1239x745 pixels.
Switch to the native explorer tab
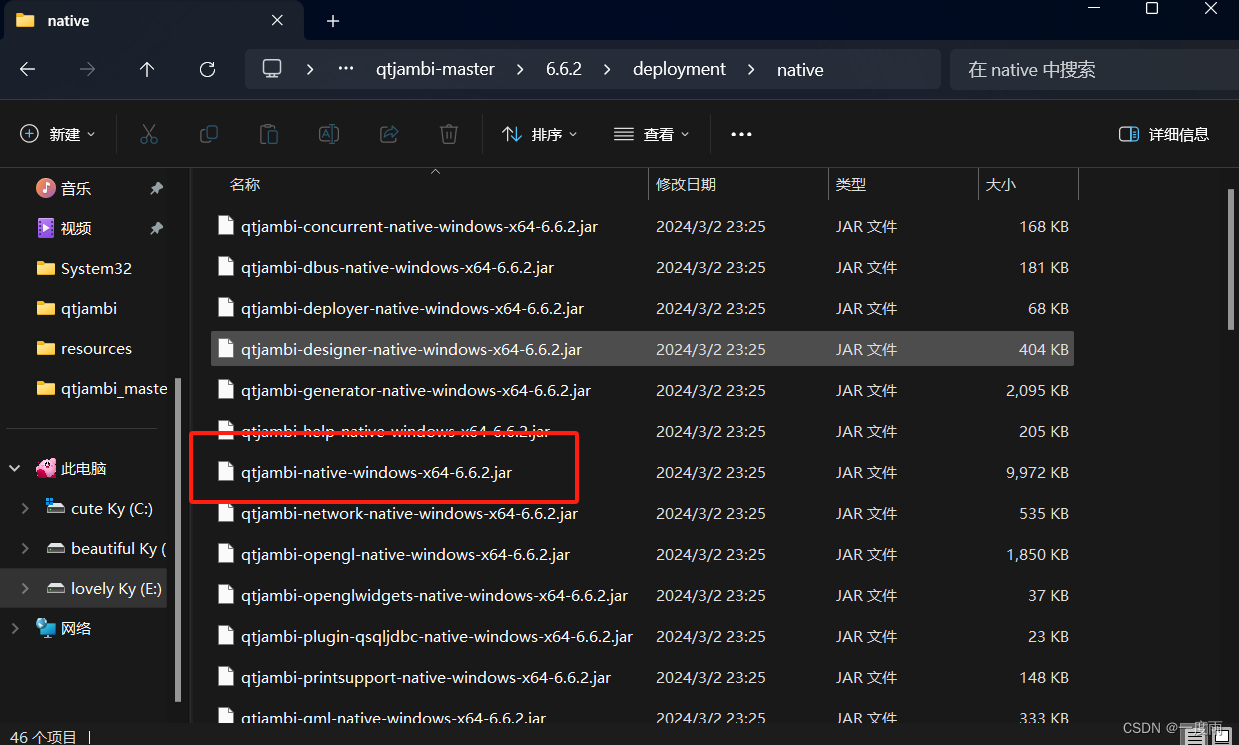click(68, 20)
